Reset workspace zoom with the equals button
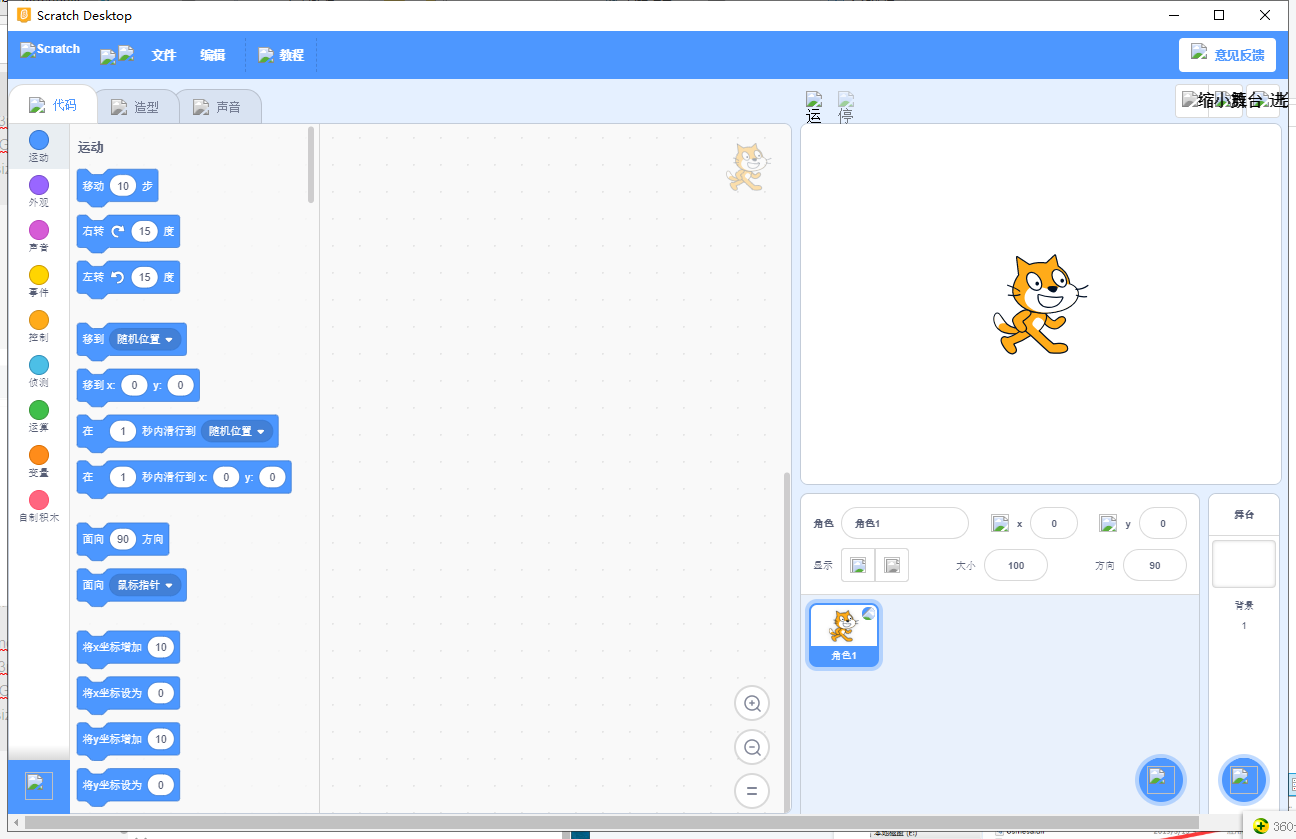Viewport: 1296px width, 839px height. coord(752,791)
